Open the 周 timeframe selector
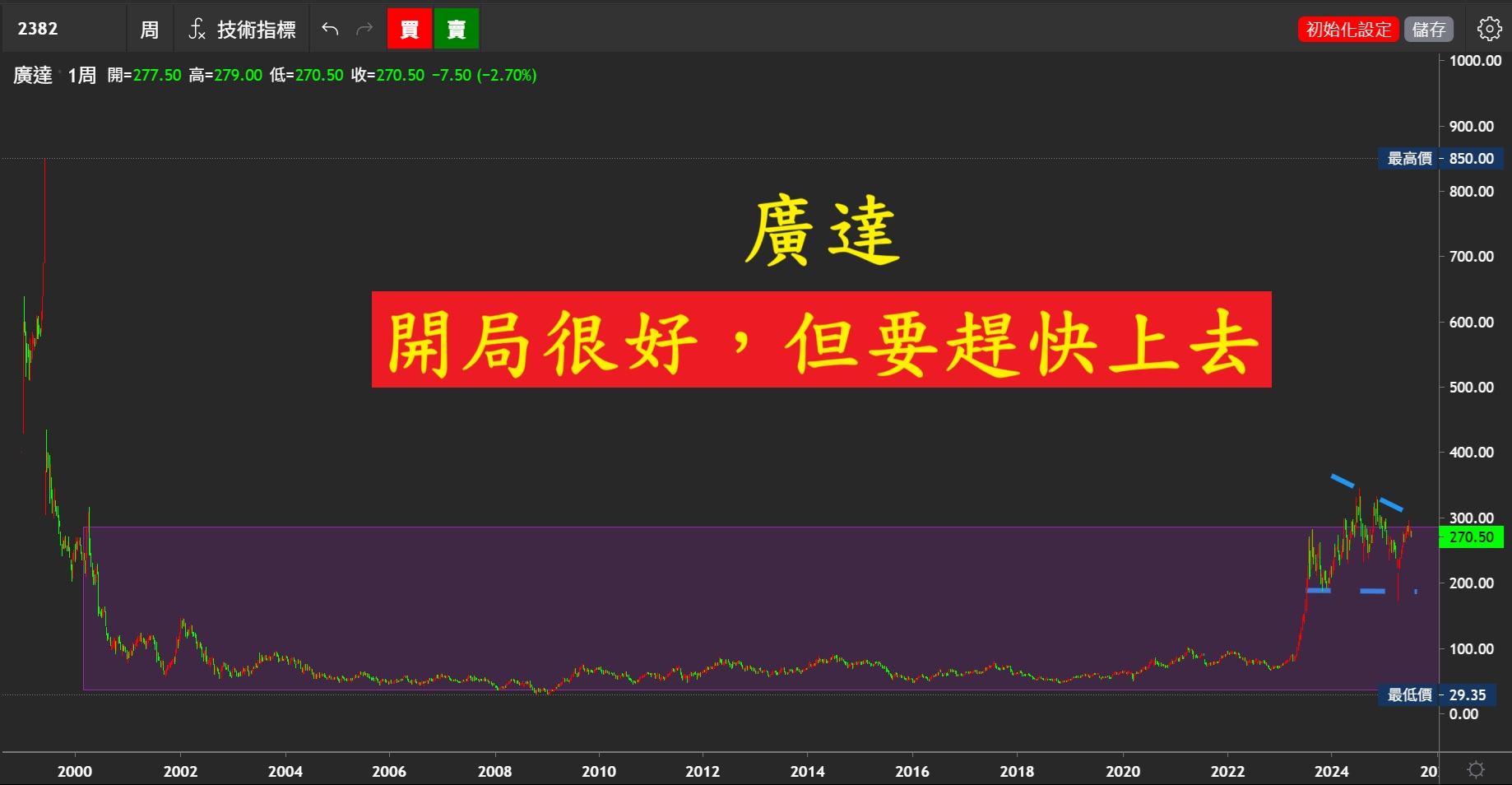 (150, 30)
